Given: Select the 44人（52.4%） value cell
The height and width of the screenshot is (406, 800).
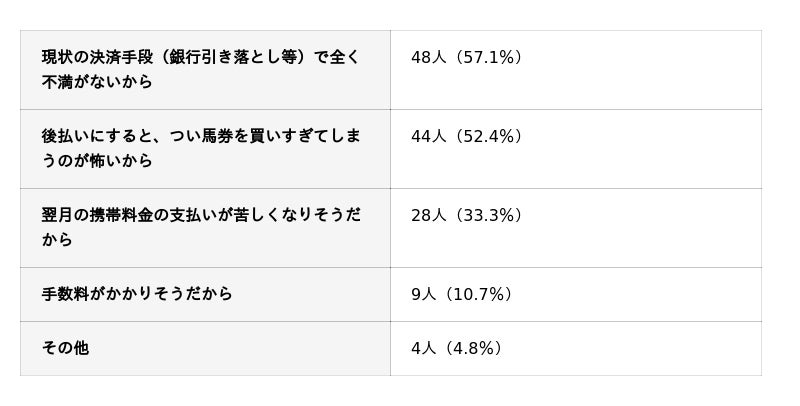Looking at the screenshot, I should [x=576, y=149].
